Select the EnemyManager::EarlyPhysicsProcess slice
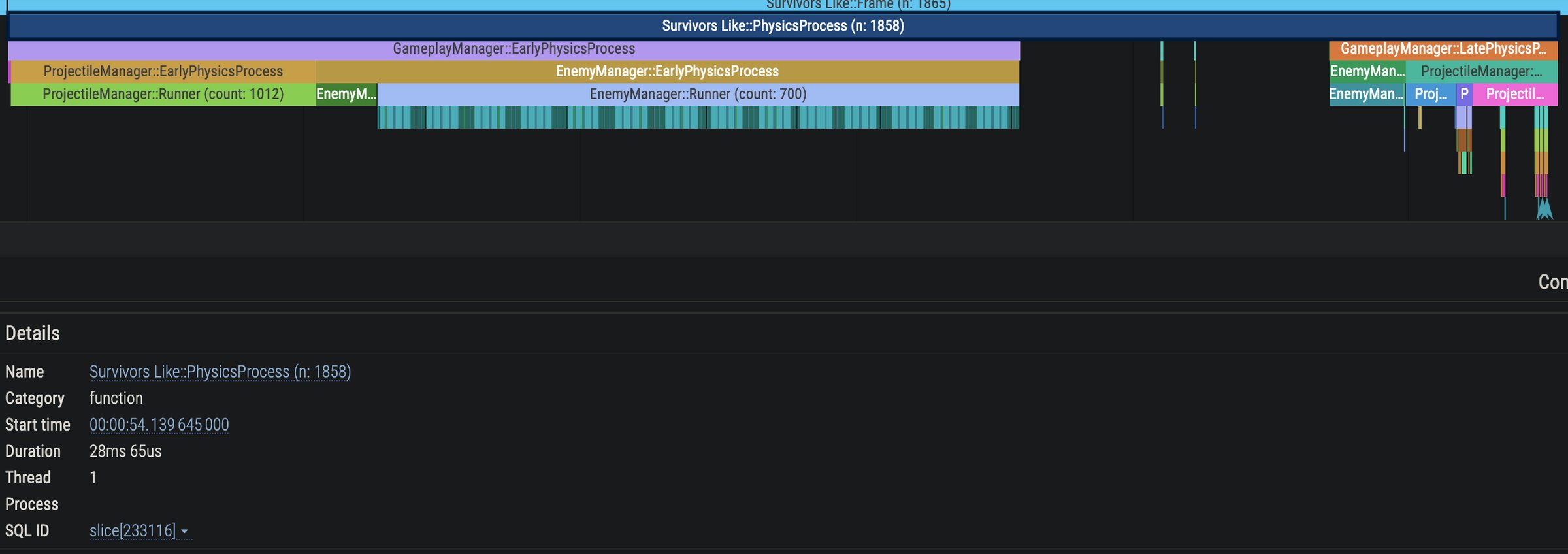This screenshot has height=554, width=1568. (x=667, y=71)
